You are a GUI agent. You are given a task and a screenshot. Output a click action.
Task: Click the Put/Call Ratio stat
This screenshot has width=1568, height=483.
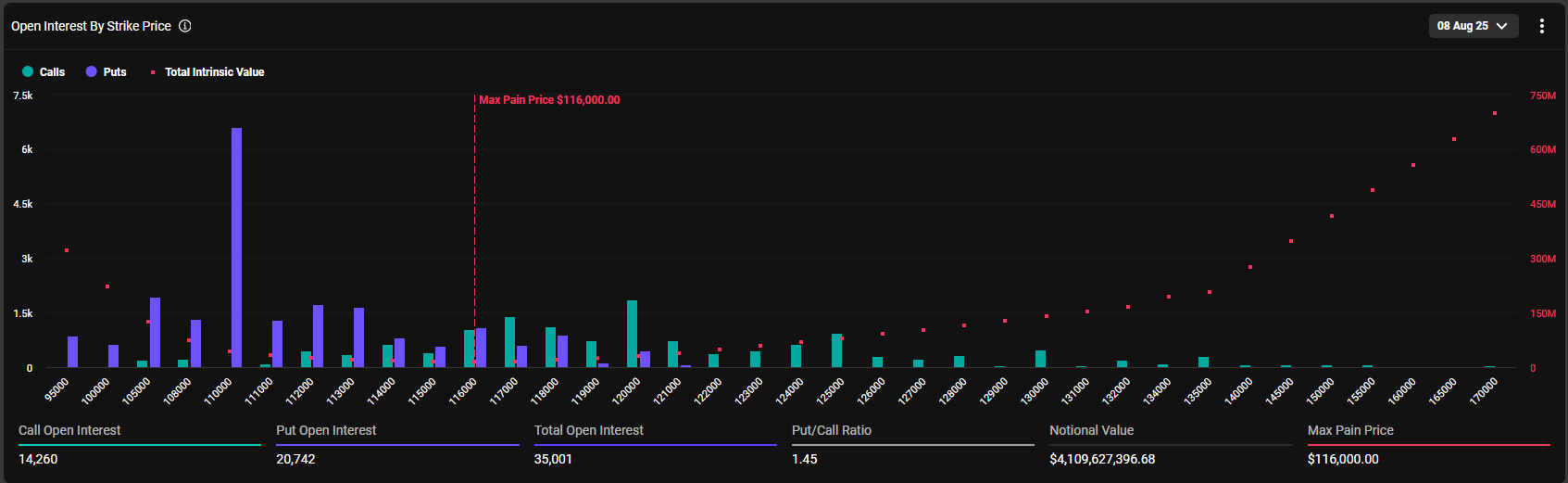click(831, 430)
